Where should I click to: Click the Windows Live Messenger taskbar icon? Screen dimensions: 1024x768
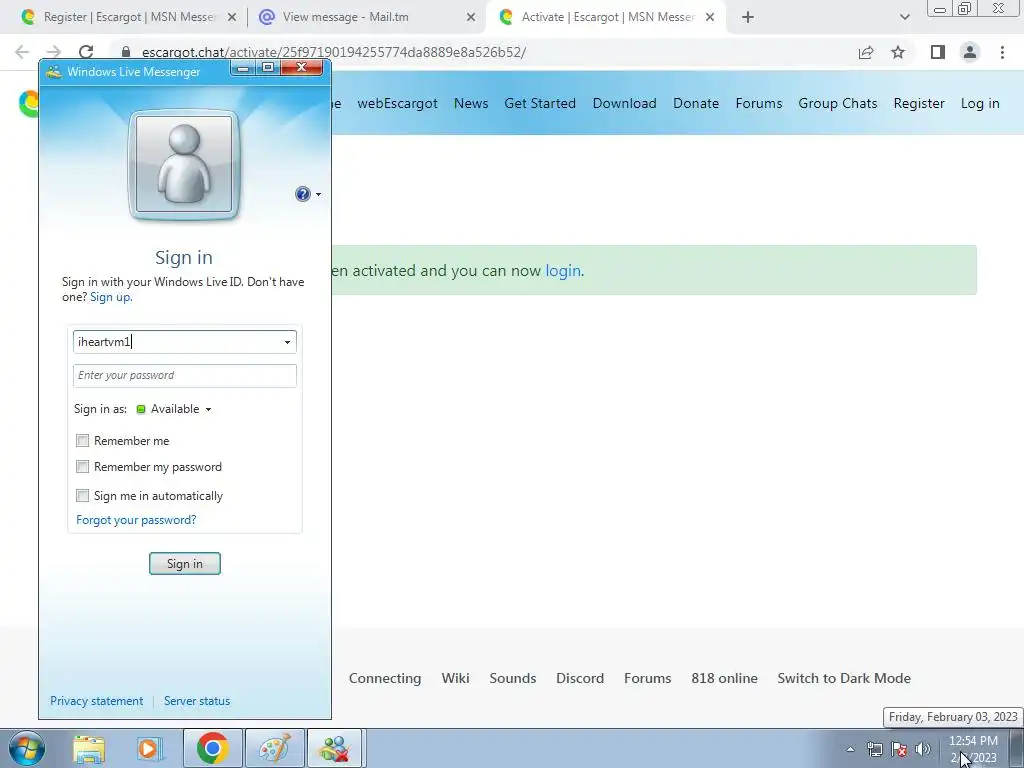(x=334, y=748)
